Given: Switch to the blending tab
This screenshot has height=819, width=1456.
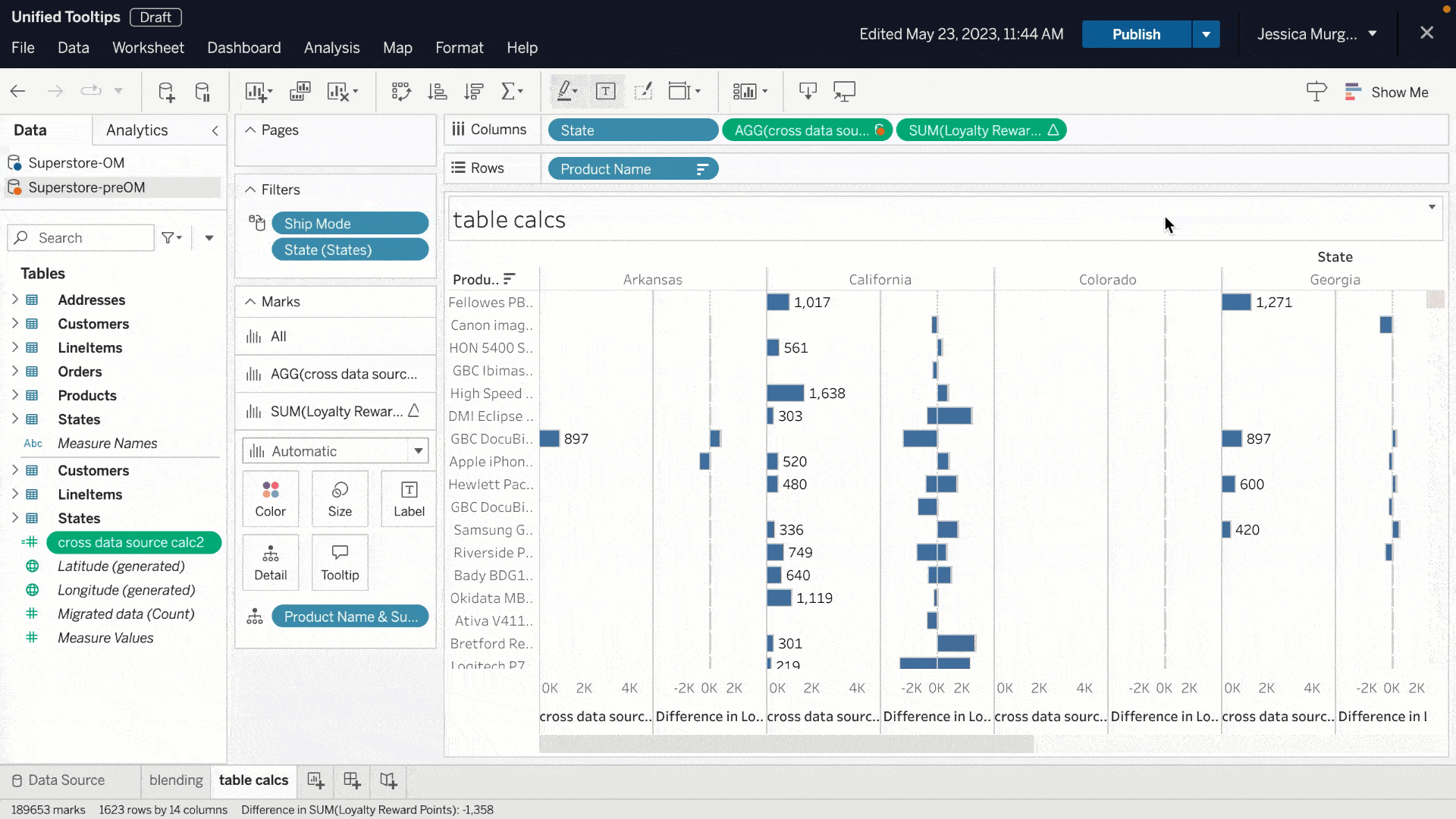Looking at the screenshot, I should pos(176,779).
